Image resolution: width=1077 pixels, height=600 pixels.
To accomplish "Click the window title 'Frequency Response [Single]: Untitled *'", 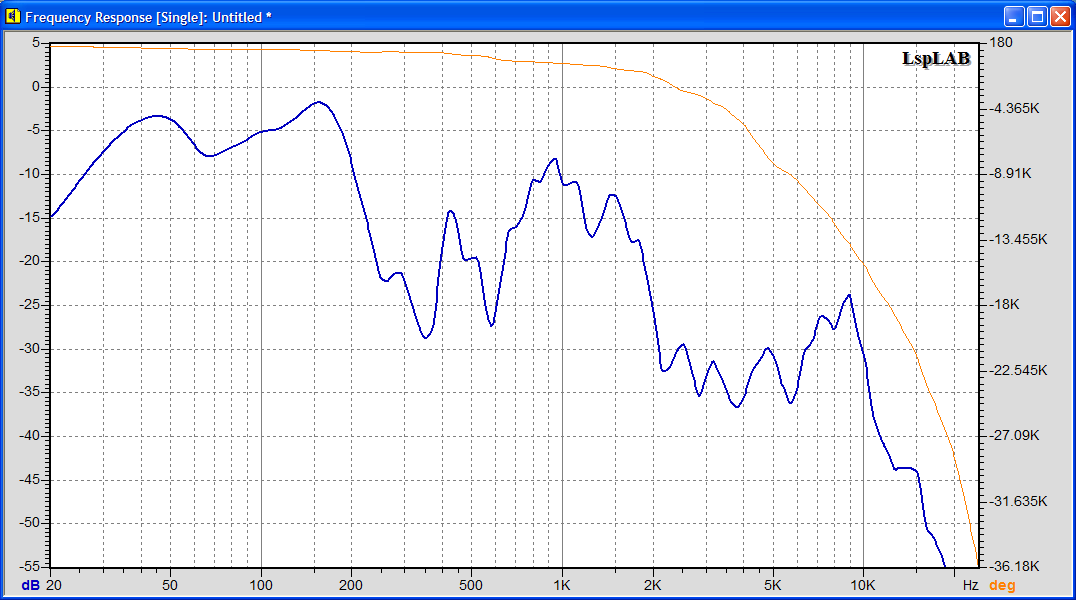I will tap(148, 17).
